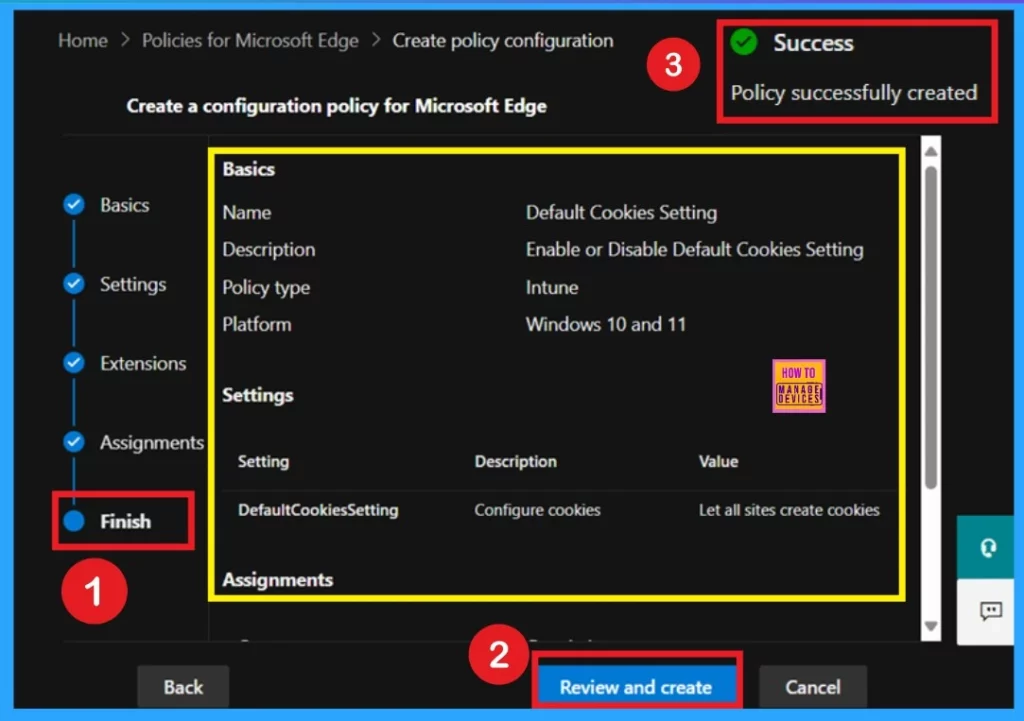Click the 'DefaultCookiesSetting' table cell
1024x721 pixels.
click(x=318, y=510)
